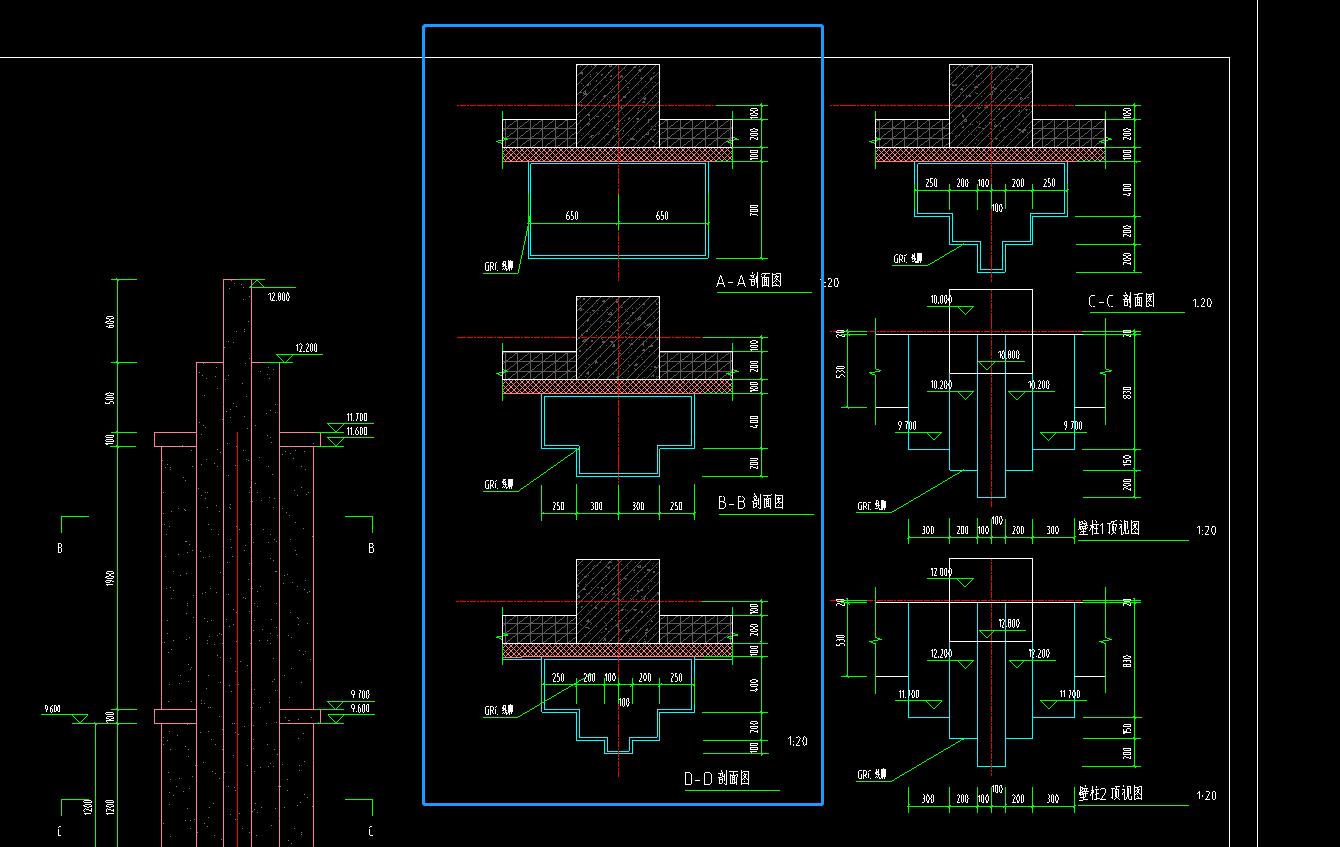Screen dimensions: 1340x847
Task: Select the 1:20 scale beside 壁柱2 title
Action: point(1206,796)
